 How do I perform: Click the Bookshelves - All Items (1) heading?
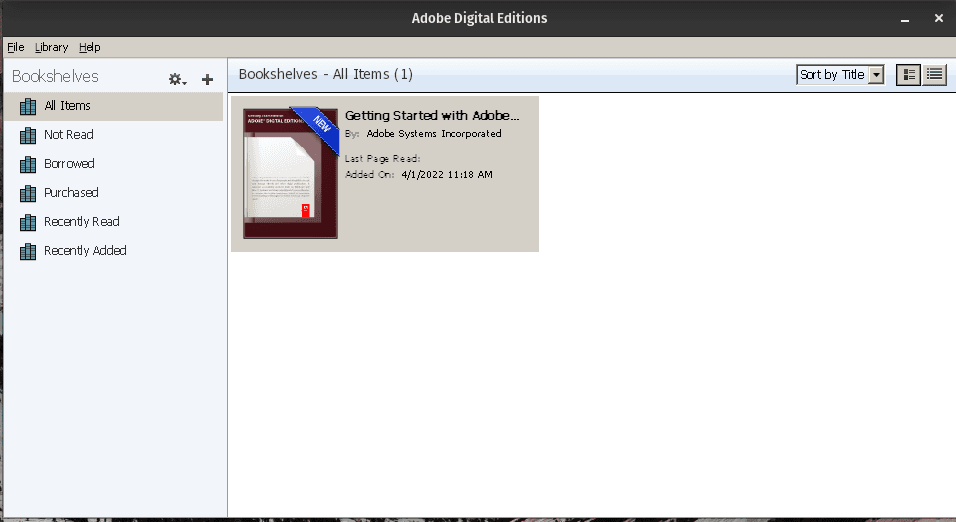(x=326, y=74)
